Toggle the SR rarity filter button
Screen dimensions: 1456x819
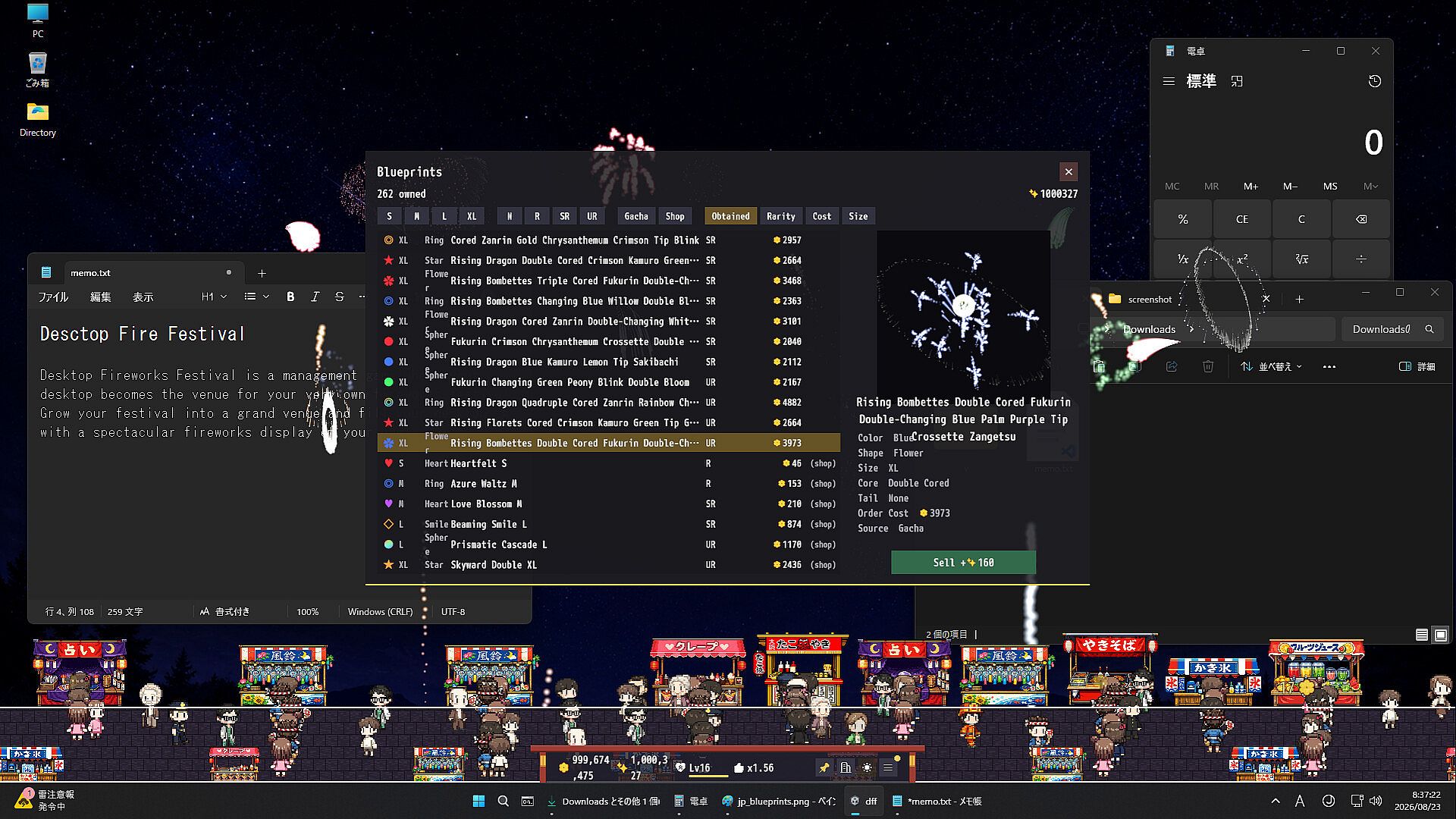[x=564, y=216]
